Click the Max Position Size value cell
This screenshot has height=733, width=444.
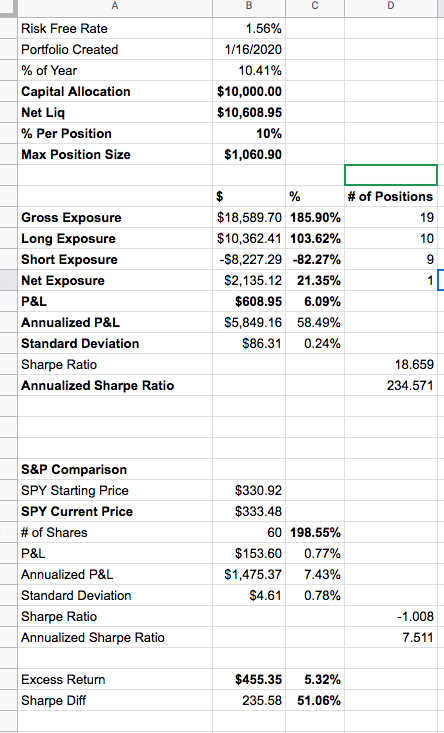pos(249,155)
